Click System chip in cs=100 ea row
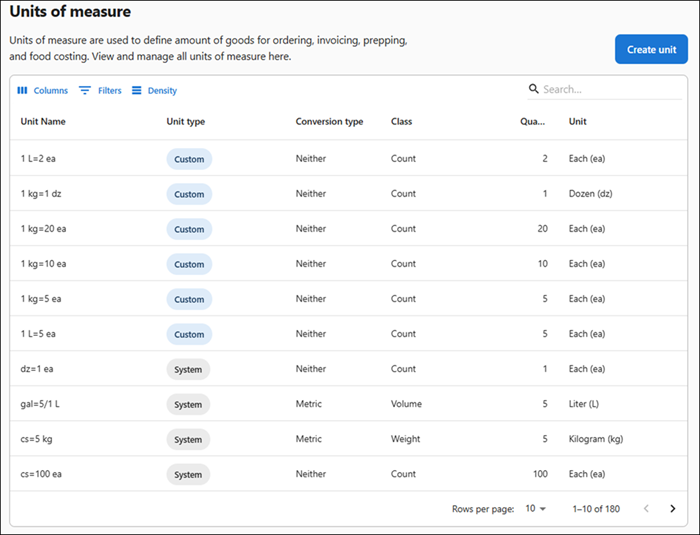This screenshot has height=535, width=700. 188,475
